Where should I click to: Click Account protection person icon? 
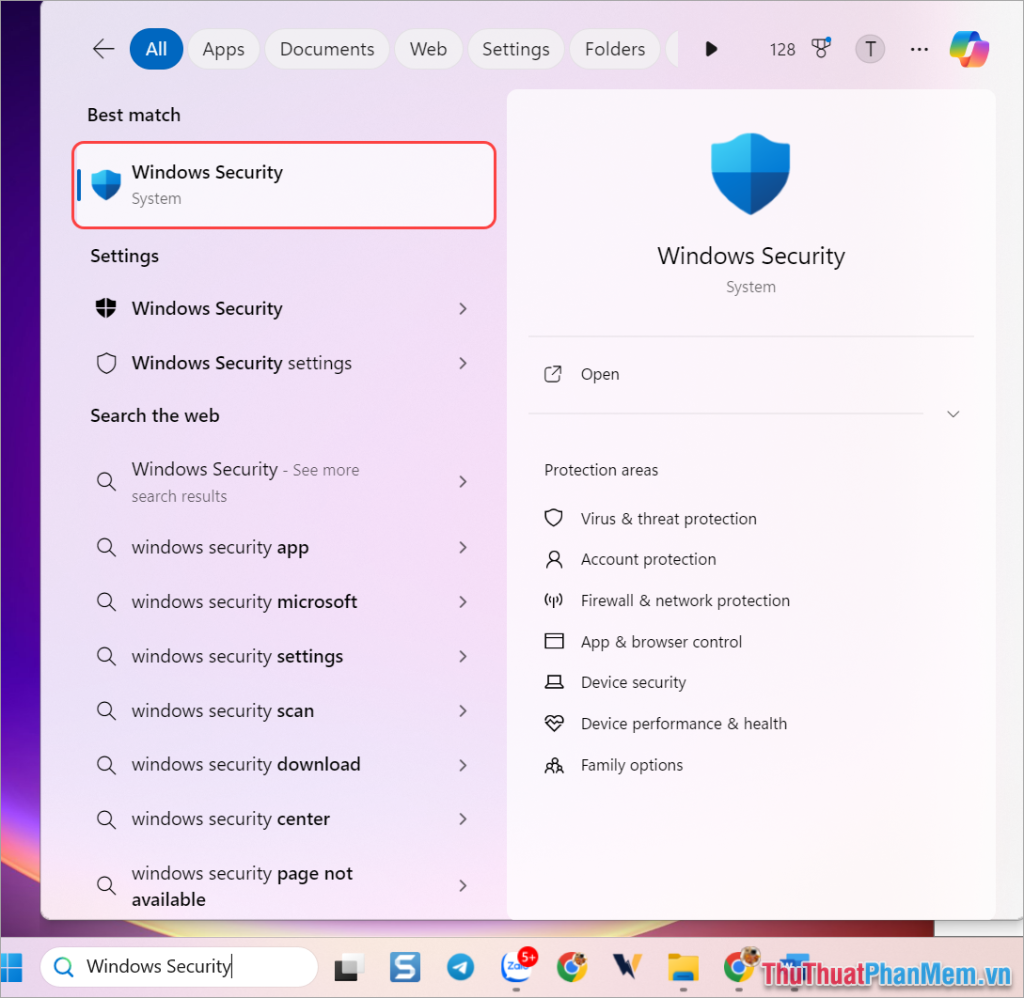[554, 560]
